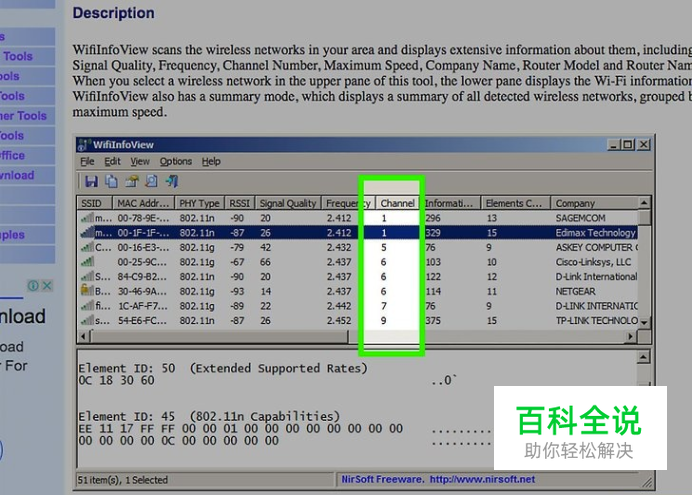This screenshot has height=495, width=692.
Task: Click the ad info icon in the sidebar
Action: coord(33,285)
